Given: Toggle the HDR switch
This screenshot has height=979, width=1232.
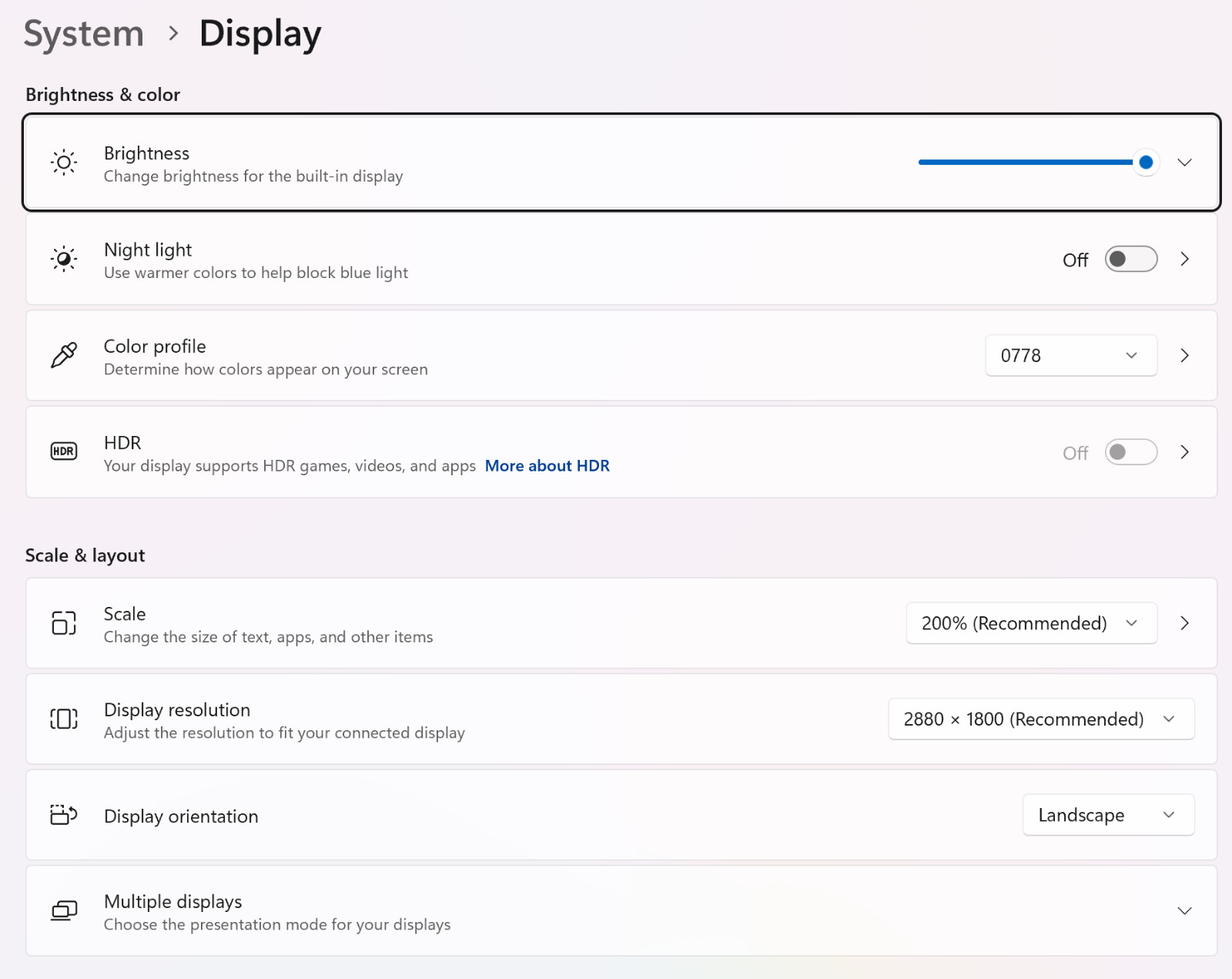Looking at the screenshot, I should 1130,452.
